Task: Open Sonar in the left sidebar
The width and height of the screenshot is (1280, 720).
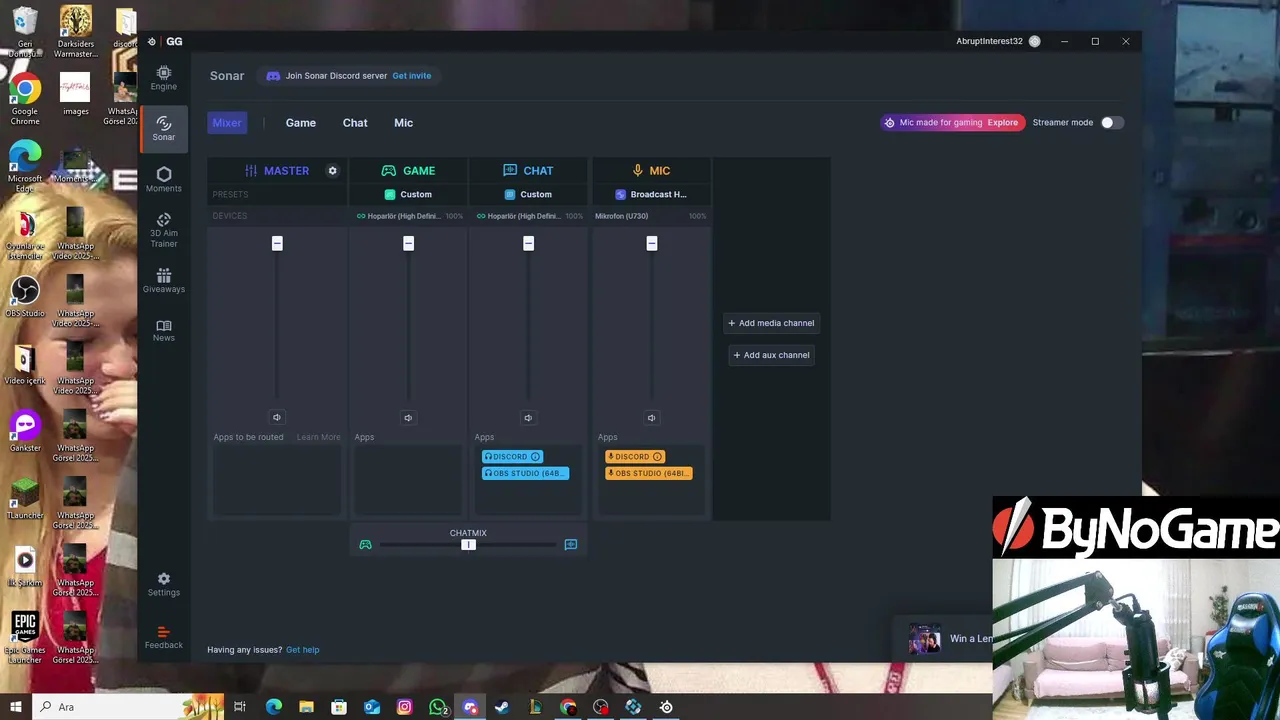Action: pyautogui.click(x=164, y=129)
